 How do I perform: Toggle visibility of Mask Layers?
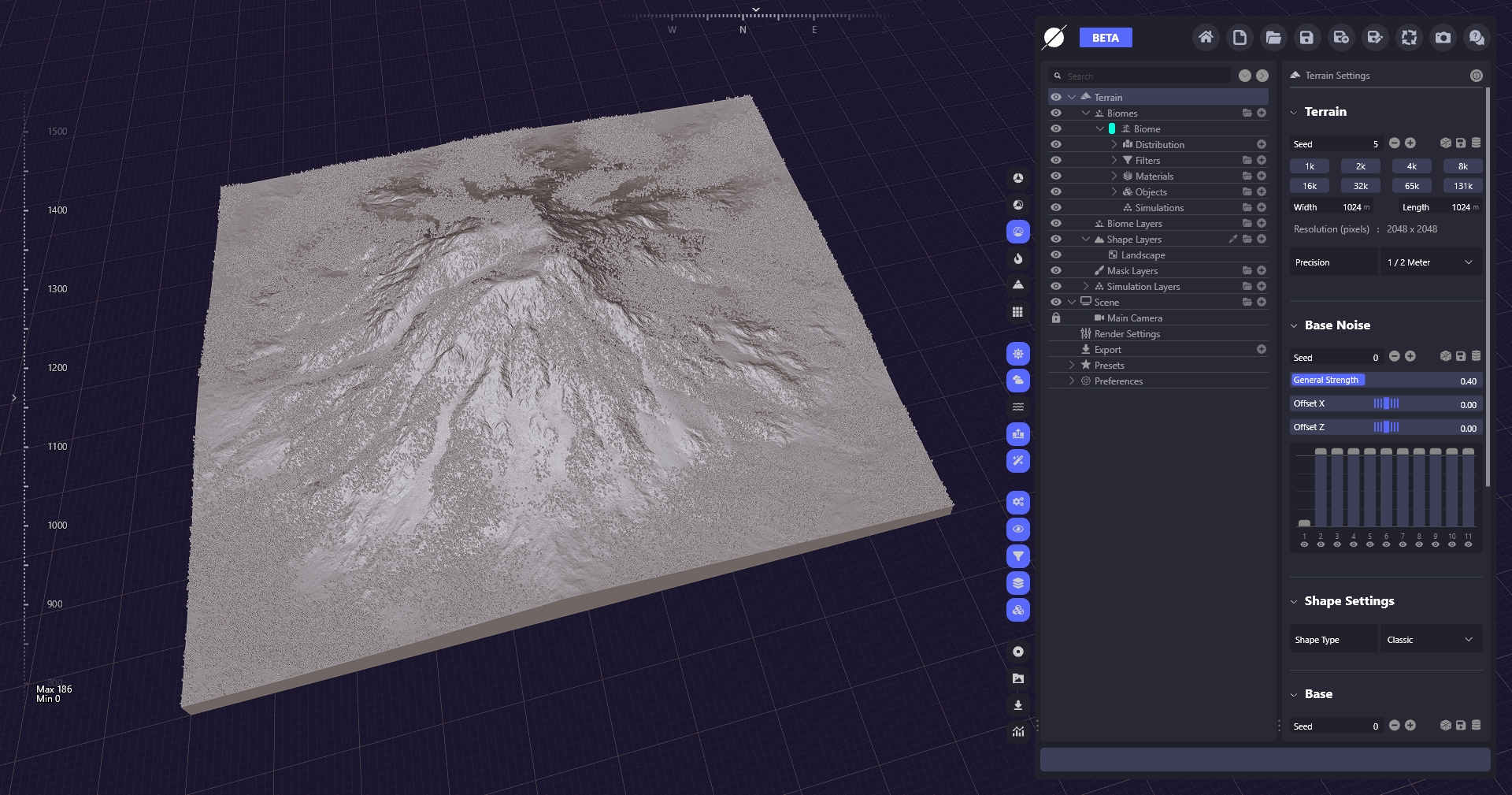coord(1056,271)
